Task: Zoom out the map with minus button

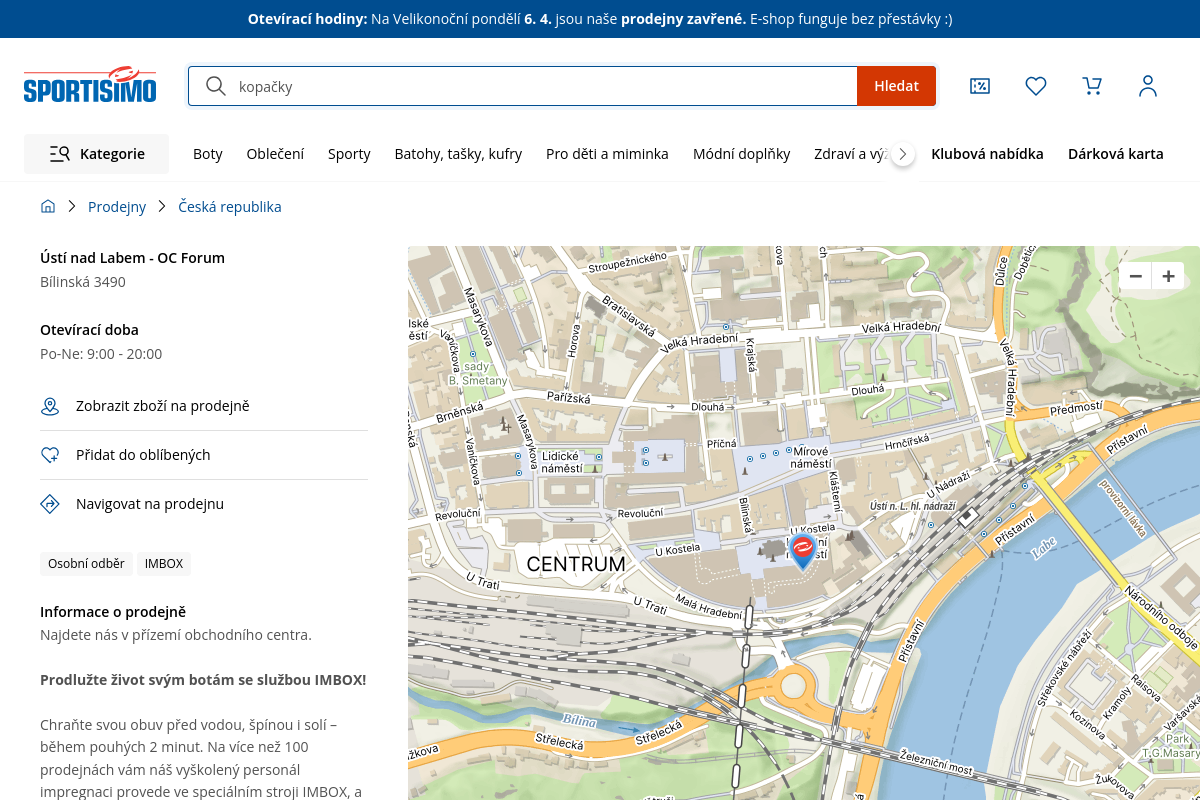Action: pos(1135,277)
